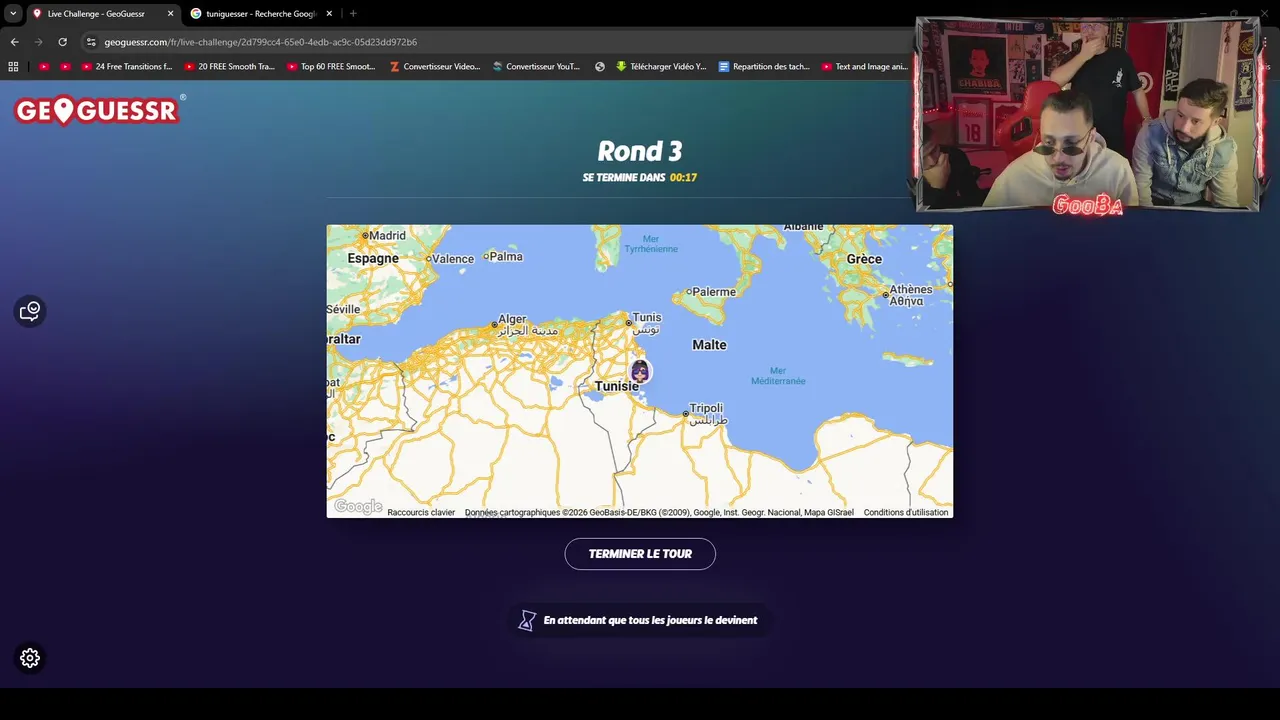Viewport: 1280px width, 720px height.
Task: Open the site info icon in address bar
Action: (x=91, y=42)
